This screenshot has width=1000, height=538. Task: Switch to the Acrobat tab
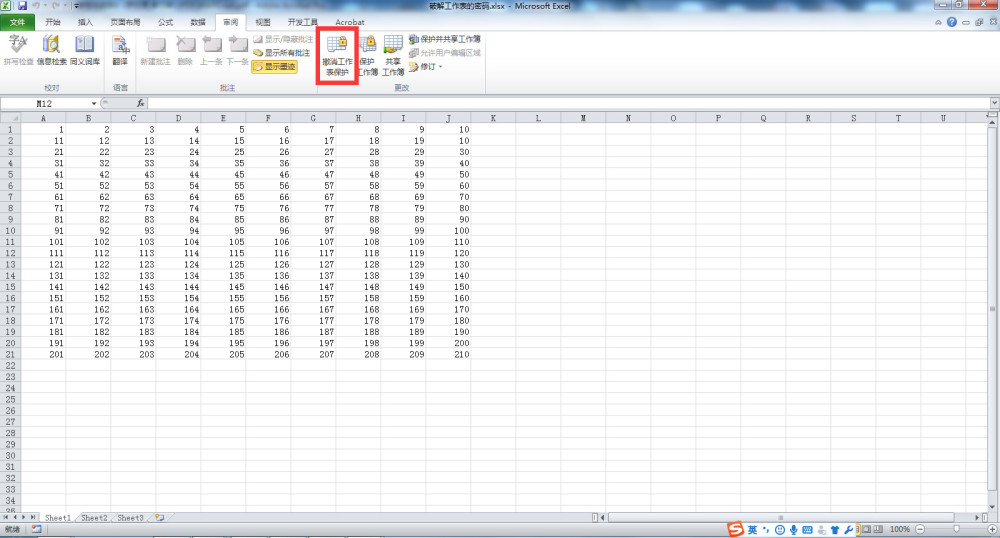point(349,22)
